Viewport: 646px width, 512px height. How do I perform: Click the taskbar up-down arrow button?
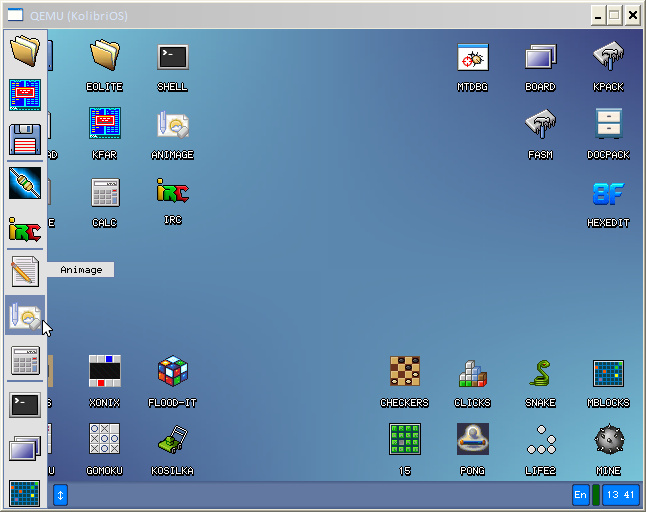tap(60, 494)
